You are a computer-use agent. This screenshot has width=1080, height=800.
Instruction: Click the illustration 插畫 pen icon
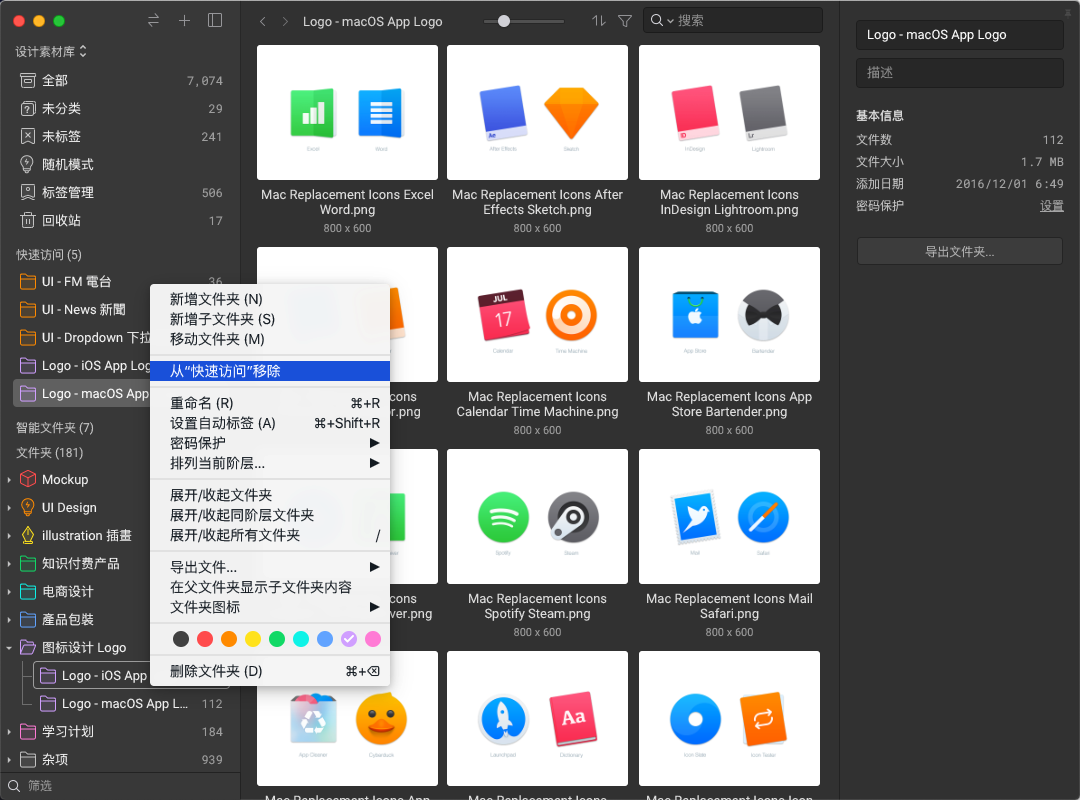28,535
